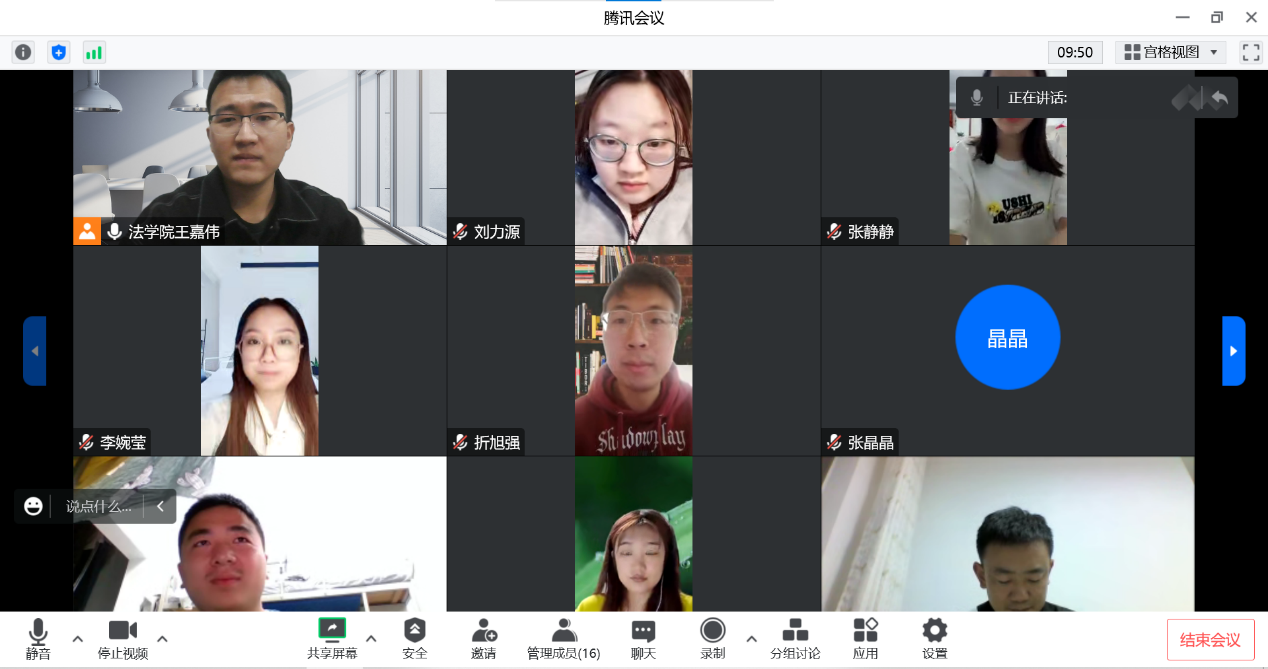Click the blue security shield icon
Image resolution: width=1268 pixels, height=669 pixels.
click(59, 52)
